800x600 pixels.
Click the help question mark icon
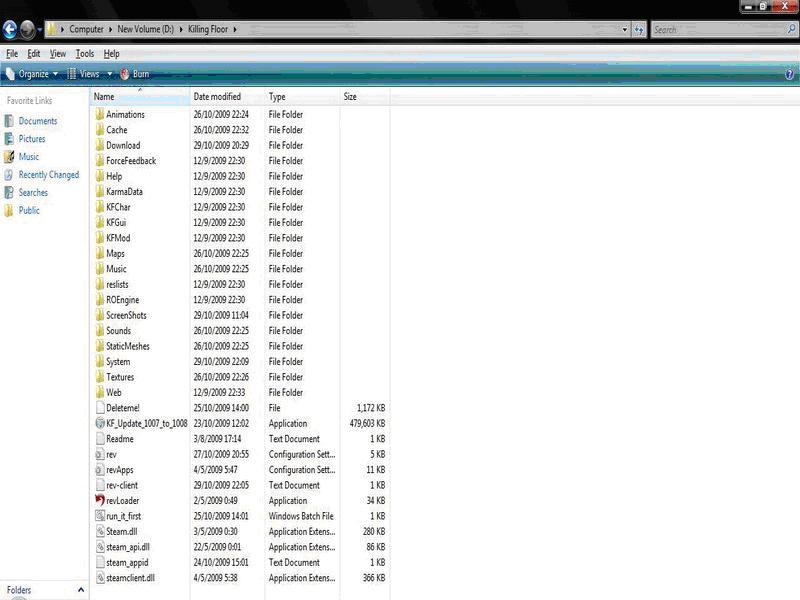789,74
